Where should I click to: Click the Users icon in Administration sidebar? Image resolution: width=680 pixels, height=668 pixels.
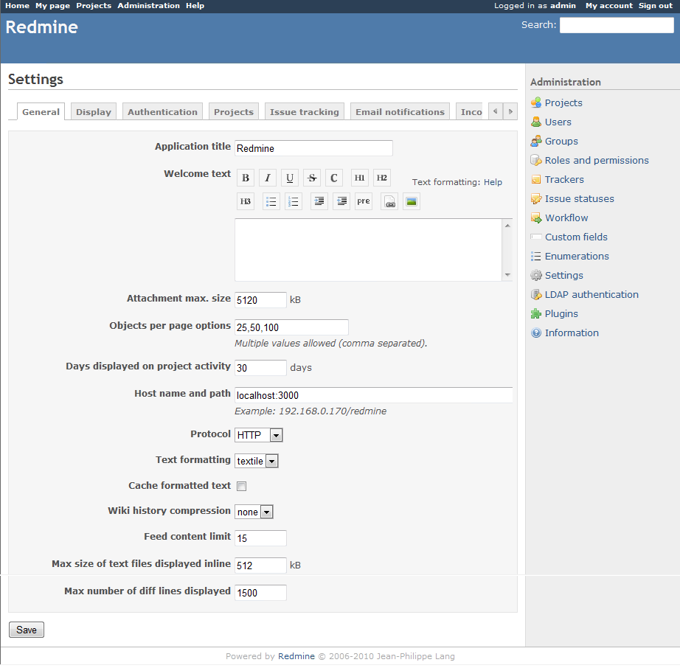[x=536, y=122]
